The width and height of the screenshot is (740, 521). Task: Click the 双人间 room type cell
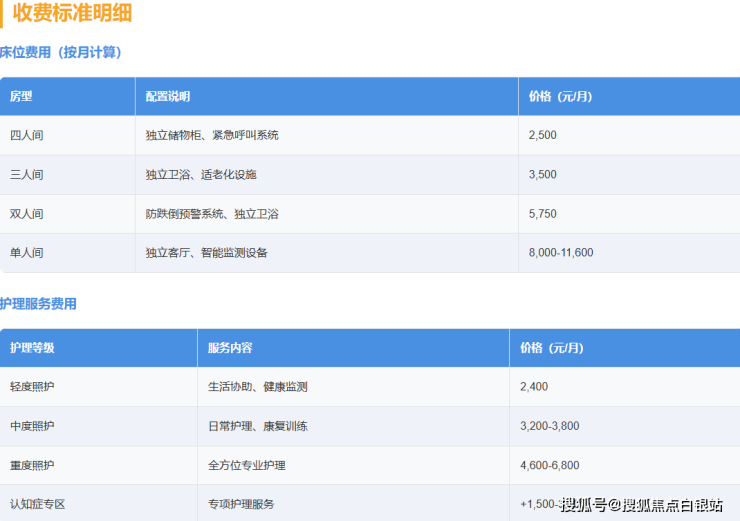coord(27,214)
